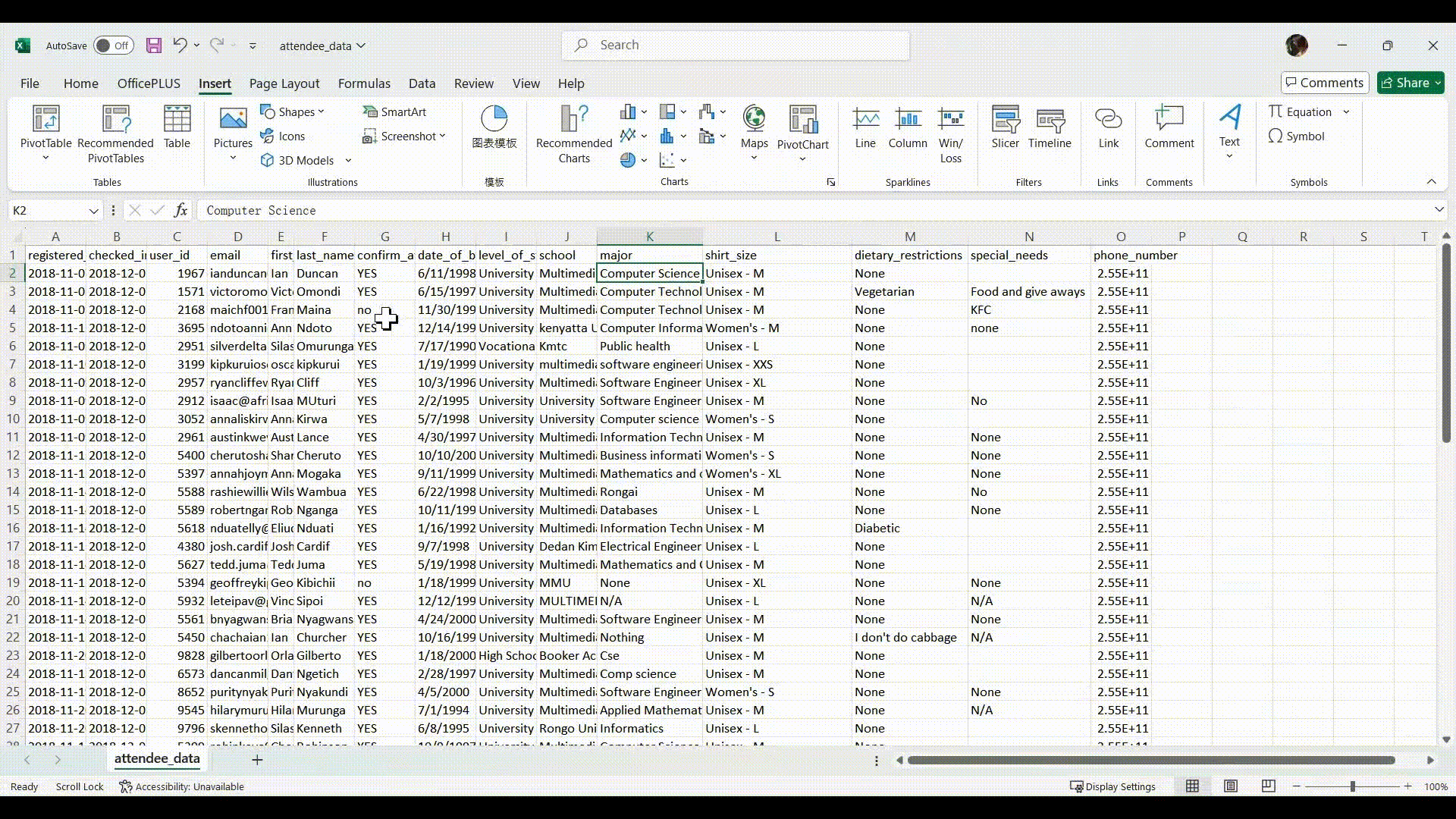Click the Select All corner triangle

point(17,237)
